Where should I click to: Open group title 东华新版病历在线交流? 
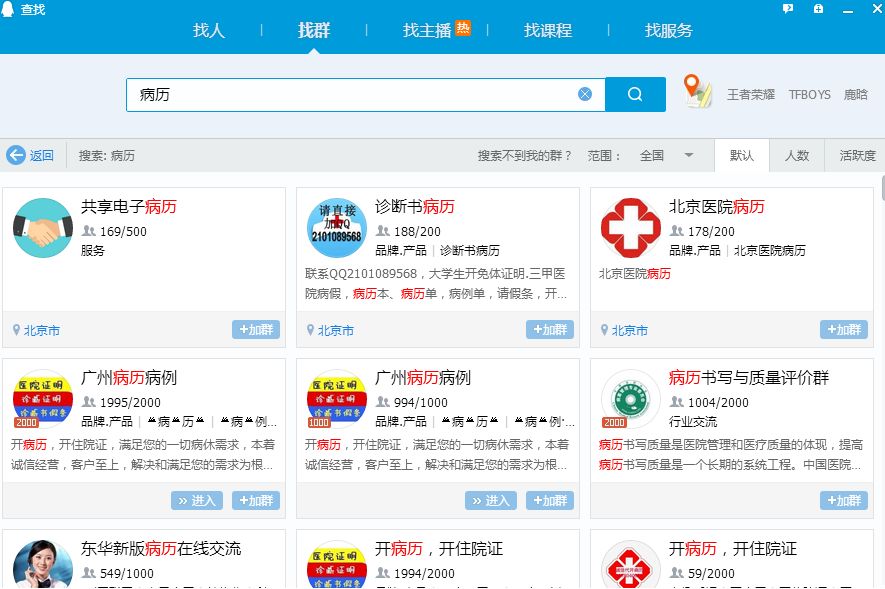click(x=161, y=548)
